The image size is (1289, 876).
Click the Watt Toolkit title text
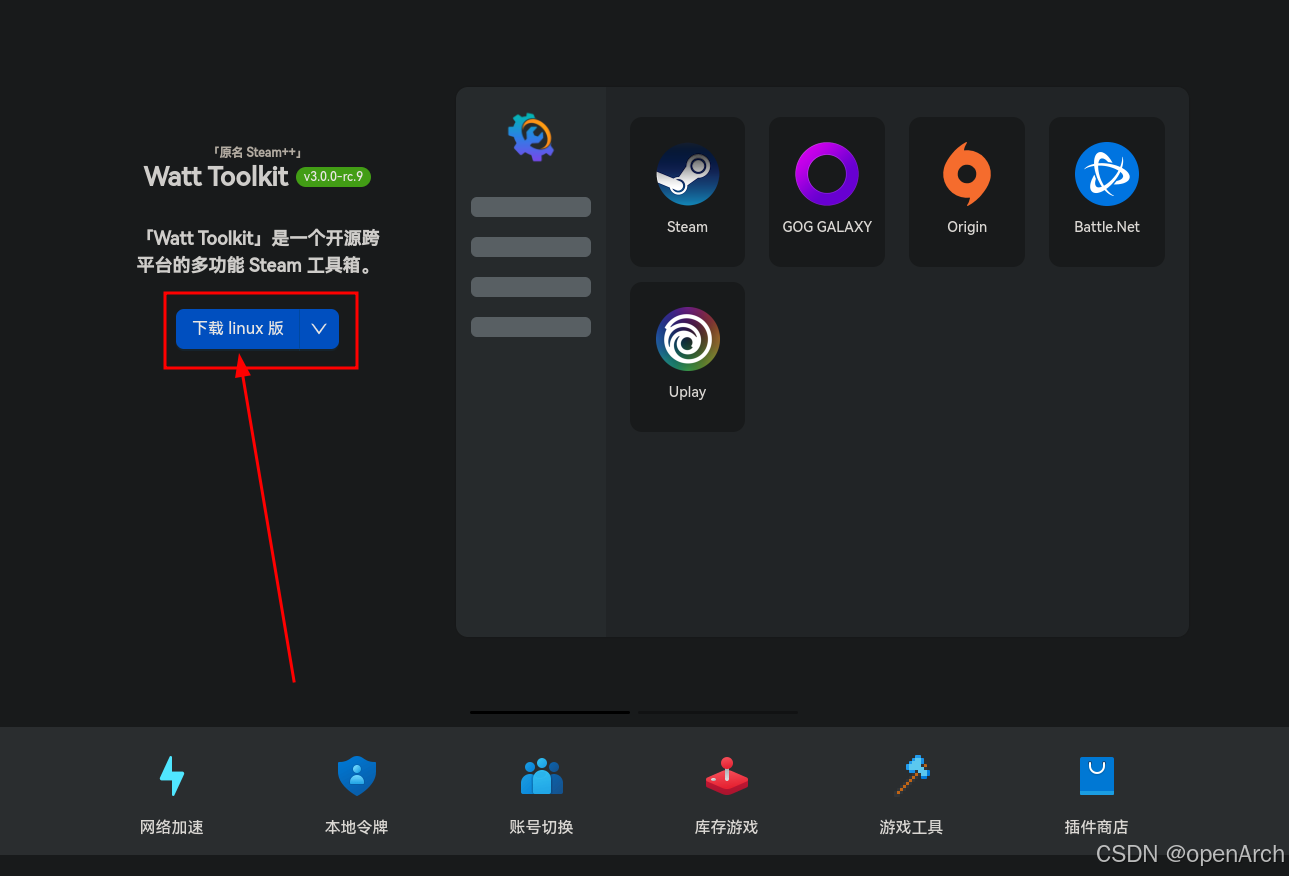click(x=216, y=177)
